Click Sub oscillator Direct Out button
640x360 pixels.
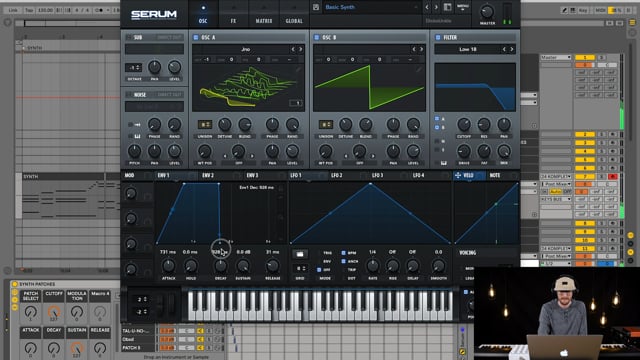click(169, 37)
